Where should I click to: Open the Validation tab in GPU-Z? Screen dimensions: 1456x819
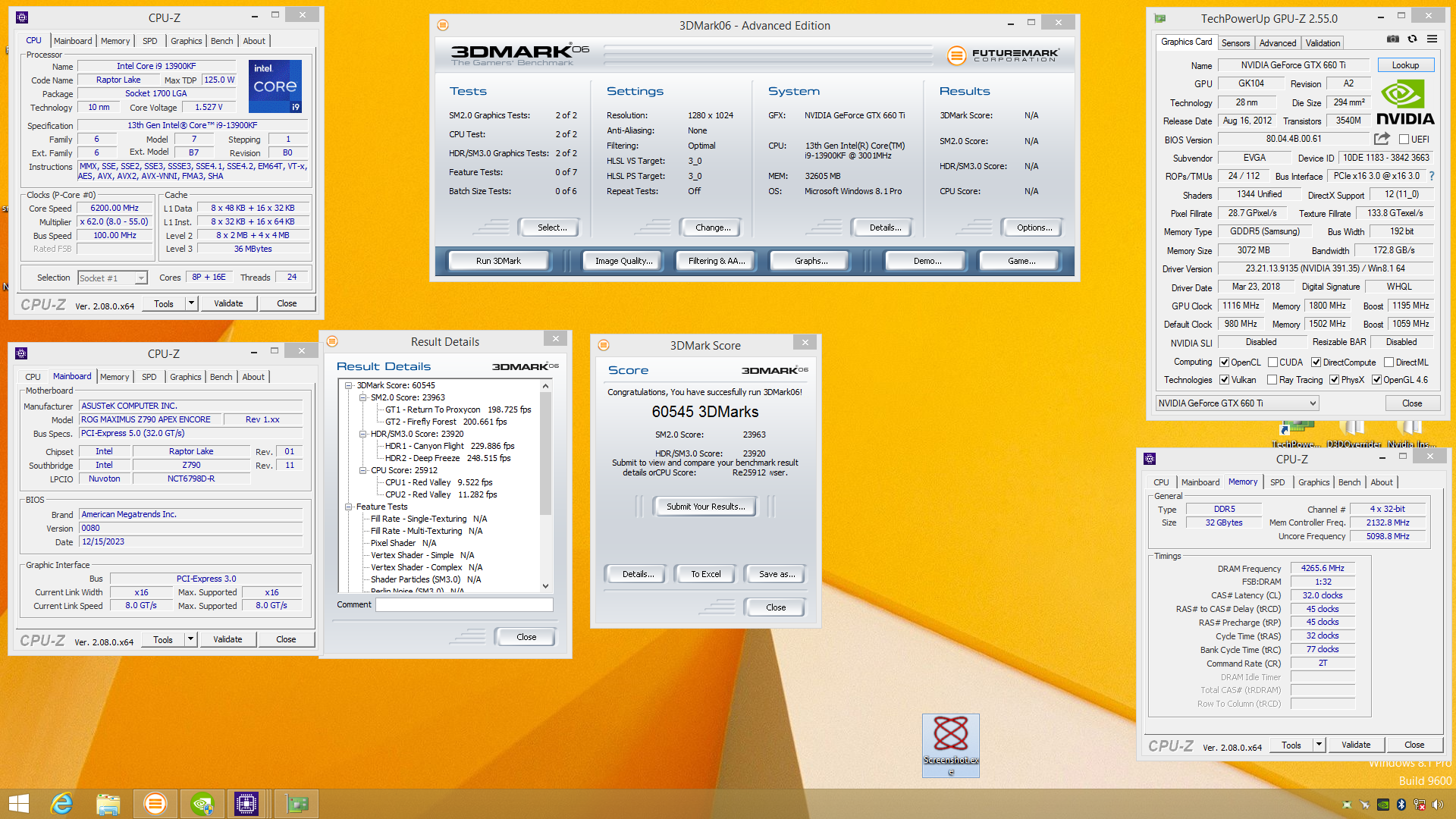pyautogui.click(x=1323, y=43)
